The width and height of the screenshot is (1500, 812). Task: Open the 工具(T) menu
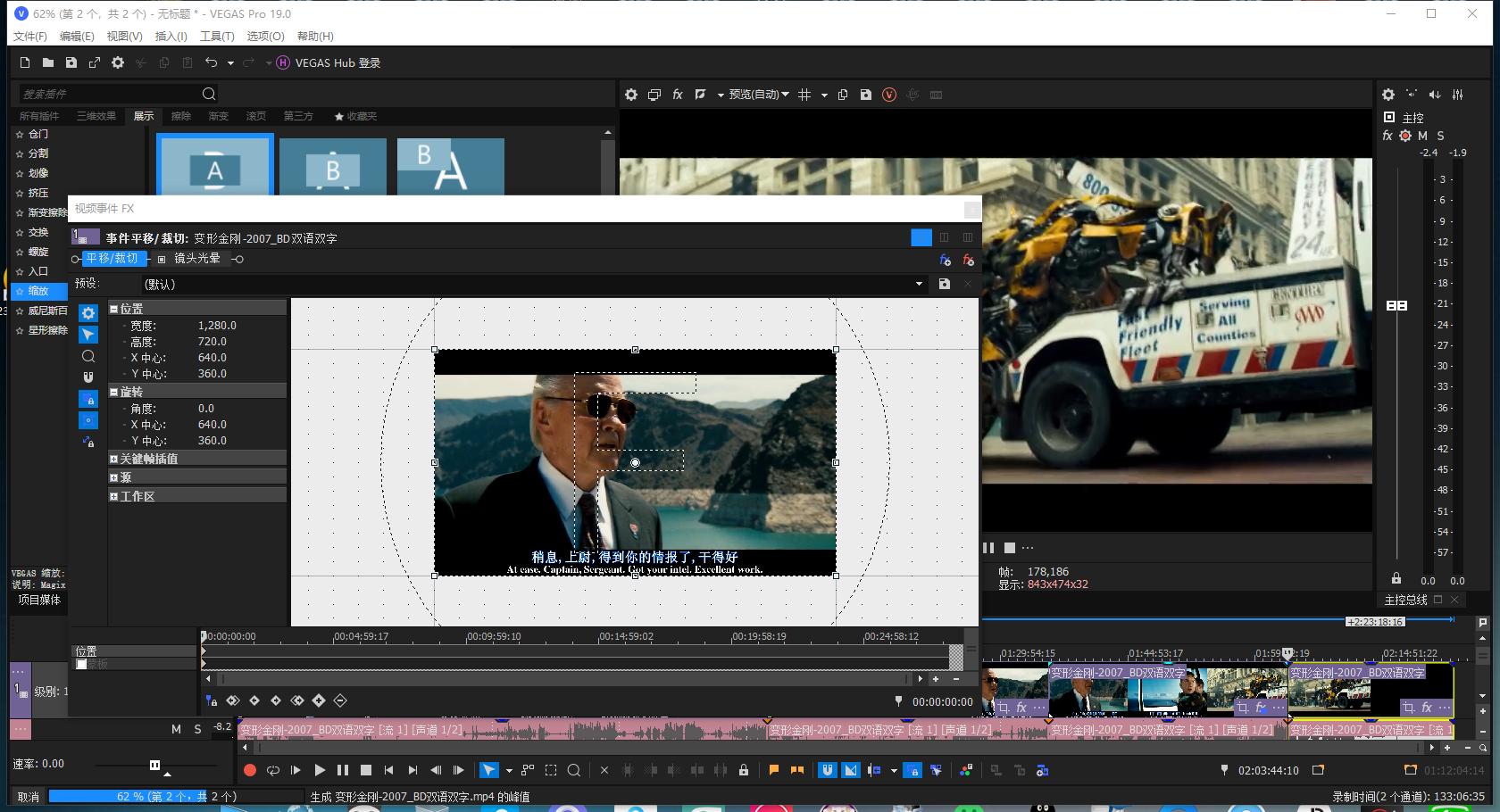216,36
